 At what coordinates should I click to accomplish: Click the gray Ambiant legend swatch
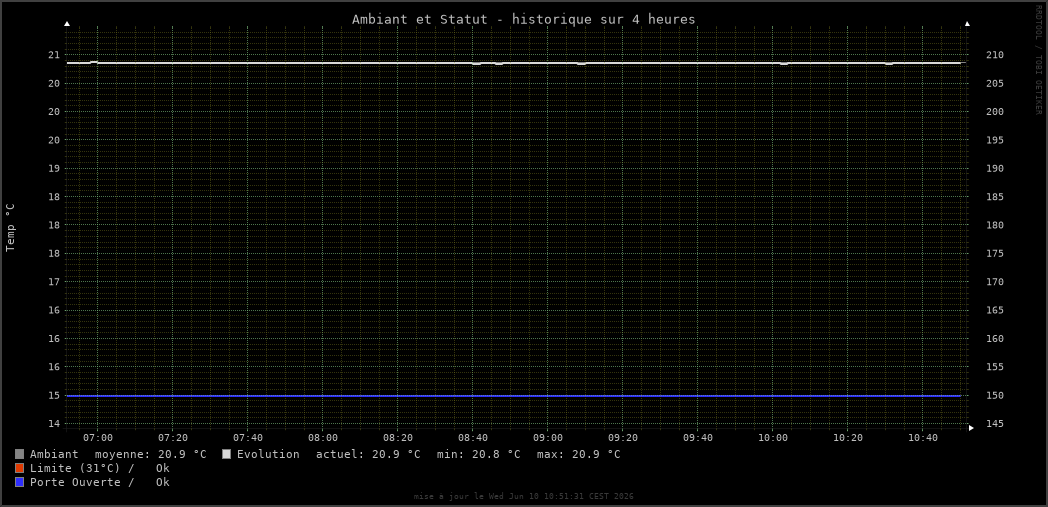coord(19,454)
